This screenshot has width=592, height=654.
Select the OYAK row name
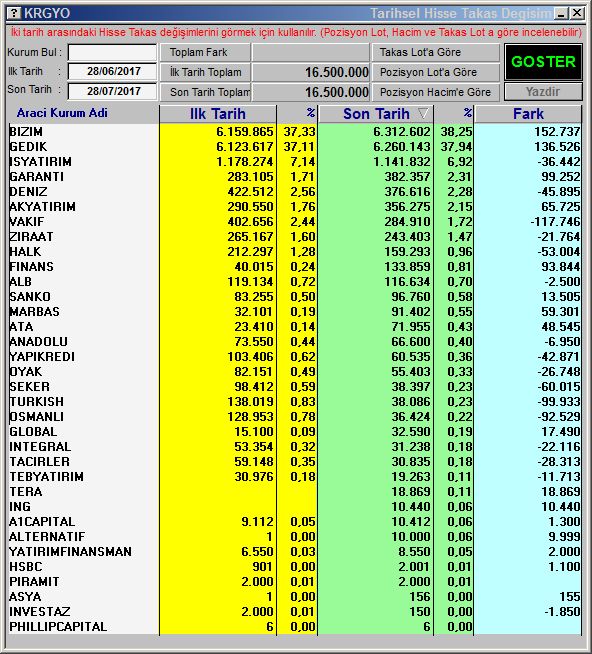(25, 372)
